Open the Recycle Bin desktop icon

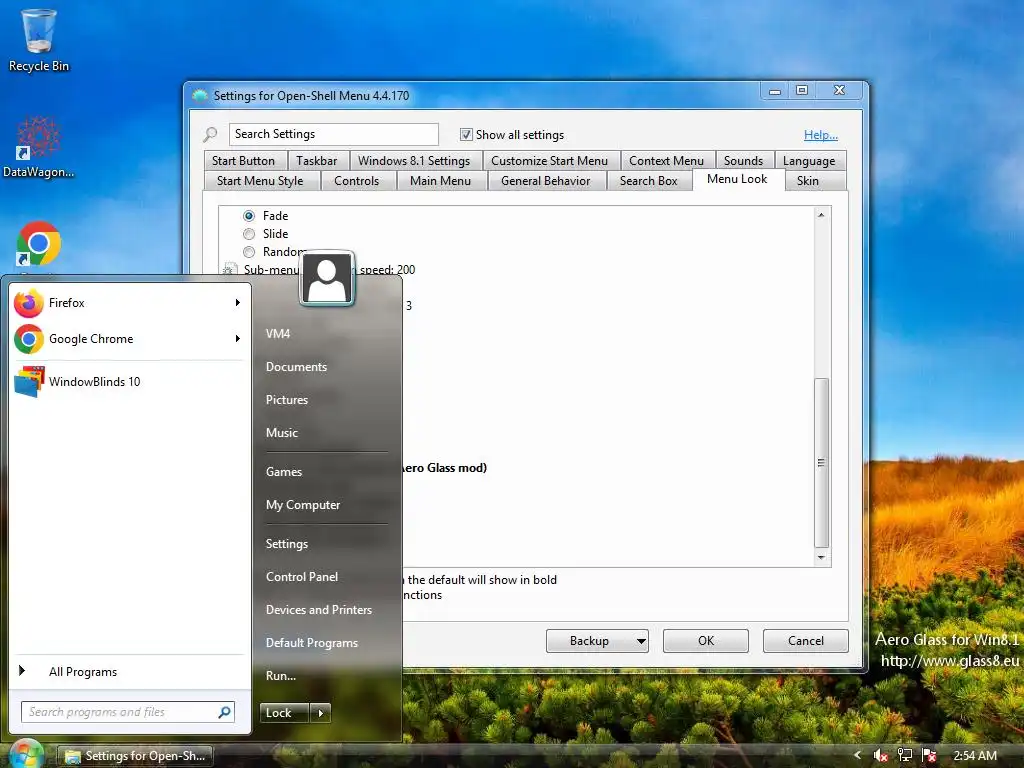(x=39, y=40)
